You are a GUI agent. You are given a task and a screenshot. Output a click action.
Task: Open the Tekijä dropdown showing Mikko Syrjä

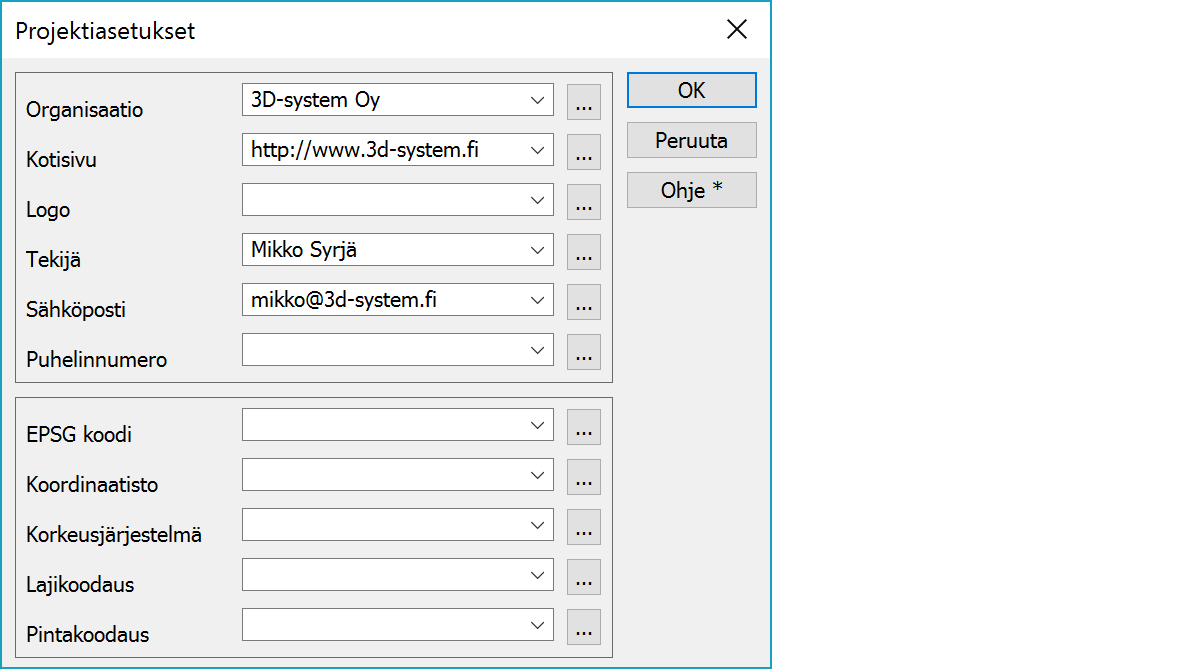(x=538, y=250)
